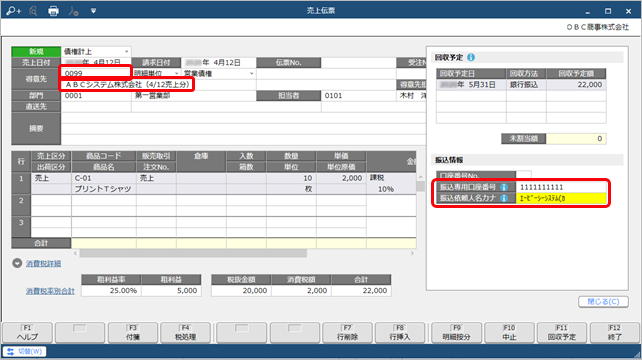Click the unit cell 枚
The width and height of the screenshot is (642, 360).
coord(291,189)
